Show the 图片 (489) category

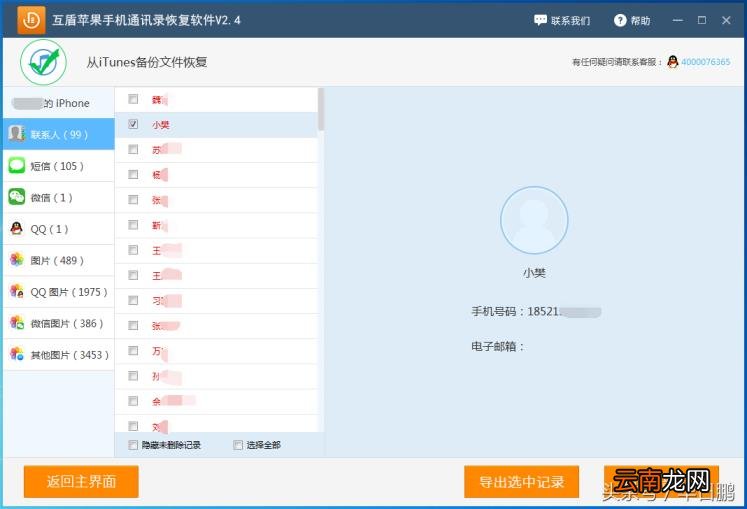coord(59,260)
